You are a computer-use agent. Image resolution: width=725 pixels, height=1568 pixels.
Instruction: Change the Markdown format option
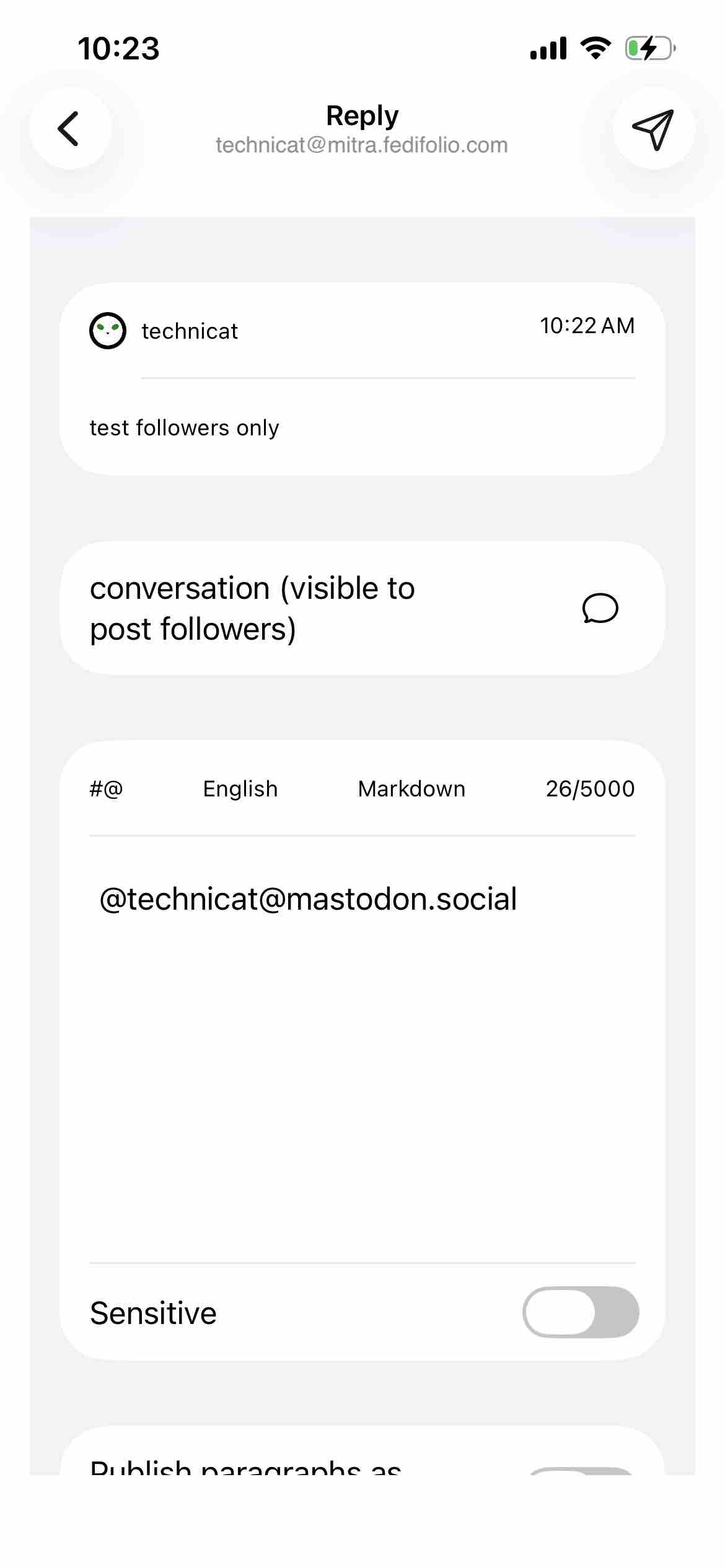point(411,789)
